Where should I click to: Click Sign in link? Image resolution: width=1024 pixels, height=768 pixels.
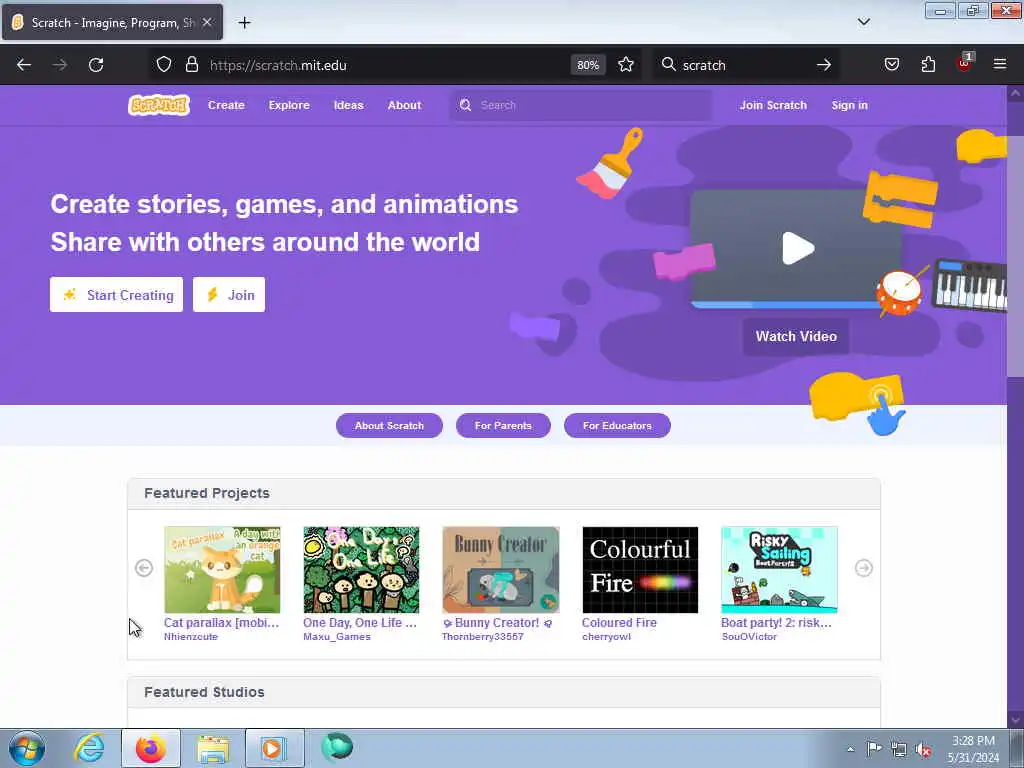pos(849,105)
